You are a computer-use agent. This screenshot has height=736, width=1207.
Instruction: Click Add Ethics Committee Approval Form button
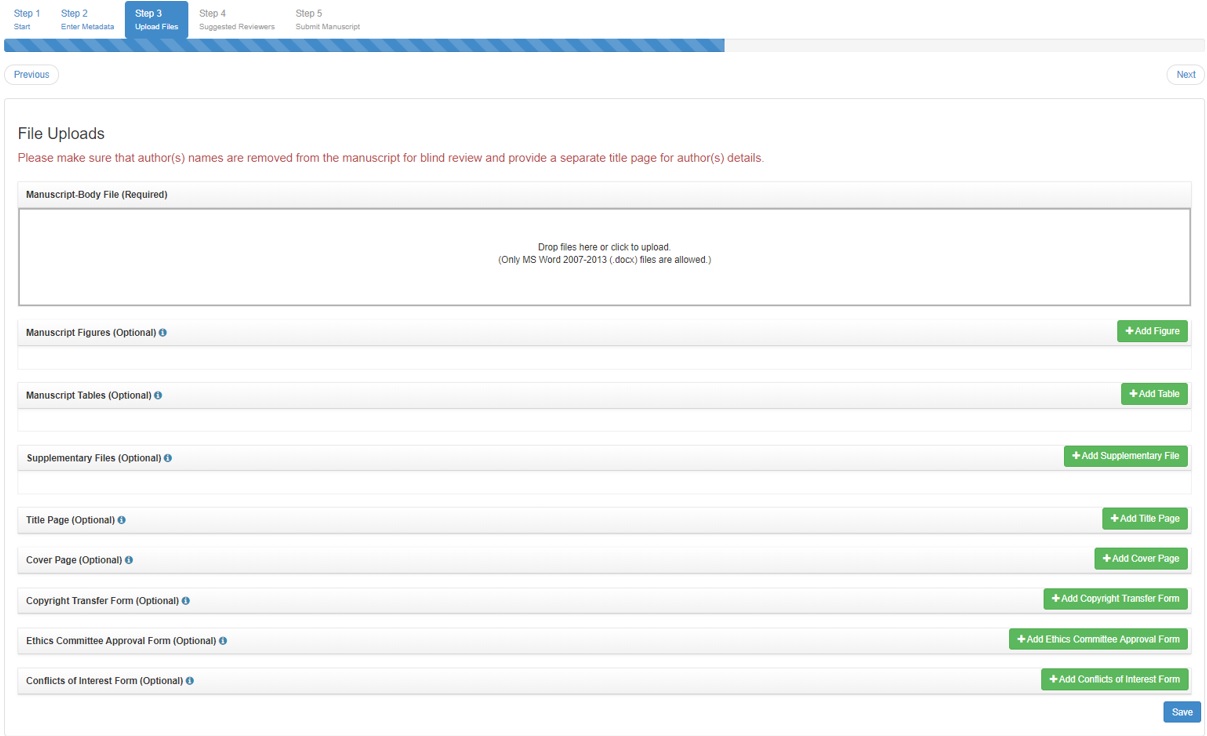1098,639
